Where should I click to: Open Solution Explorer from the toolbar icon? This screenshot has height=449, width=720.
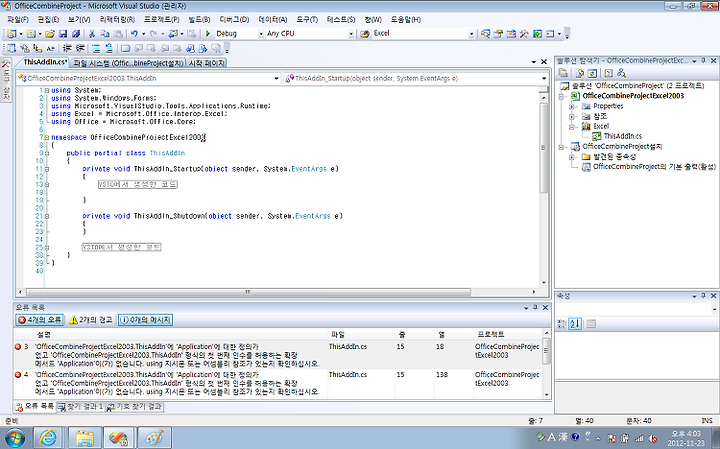coord(485,34)
